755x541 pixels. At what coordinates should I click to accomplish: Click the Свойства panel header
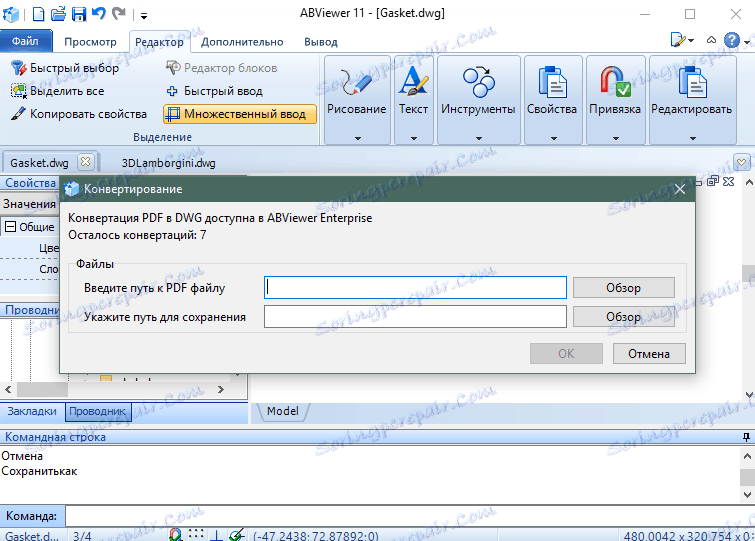(x=30, y=183)
